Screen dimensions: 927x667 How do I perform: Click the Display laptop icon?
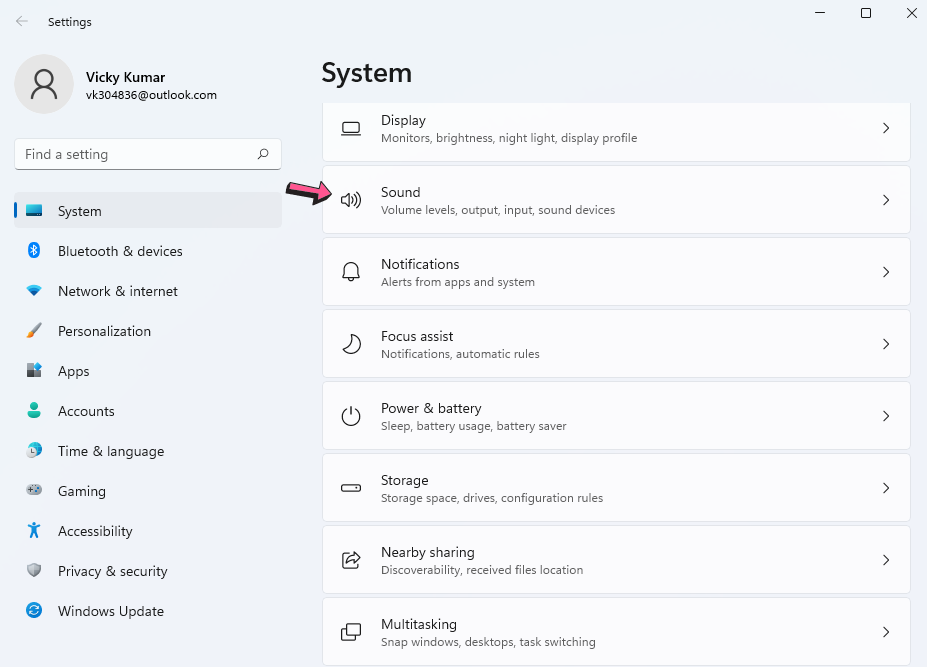pos(351,128)
